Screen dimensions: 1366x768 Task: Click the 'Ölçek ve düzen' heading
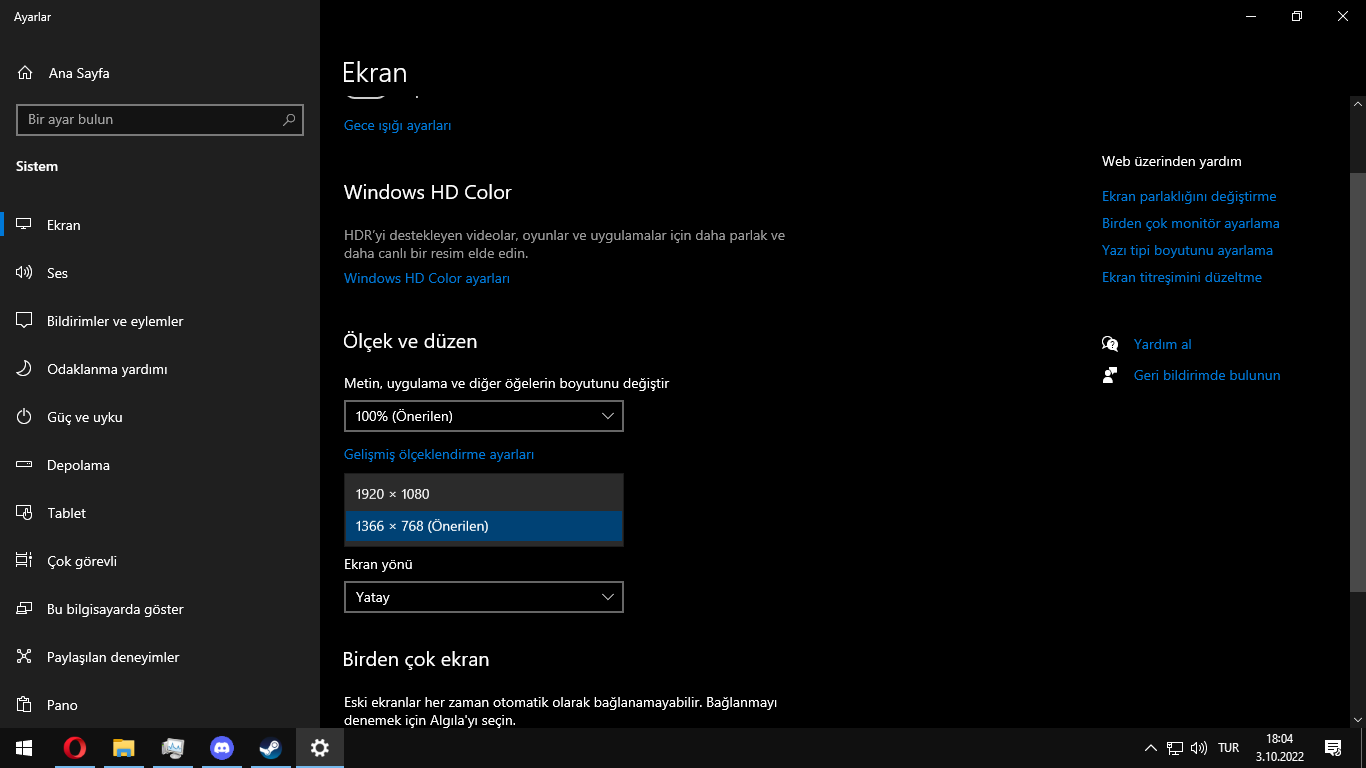(410, 341)
